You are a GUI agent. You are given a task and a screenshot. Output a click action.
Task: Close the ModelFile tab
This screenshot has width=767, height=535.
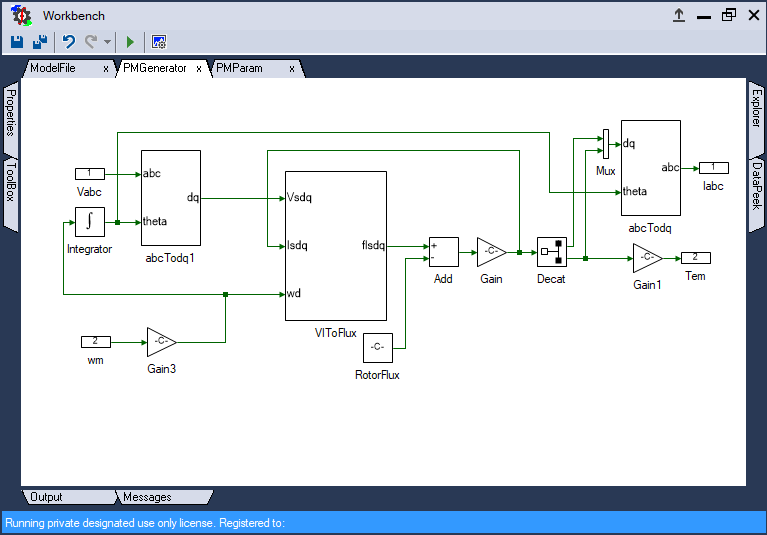pyautogui.click(x=106, y=69)
